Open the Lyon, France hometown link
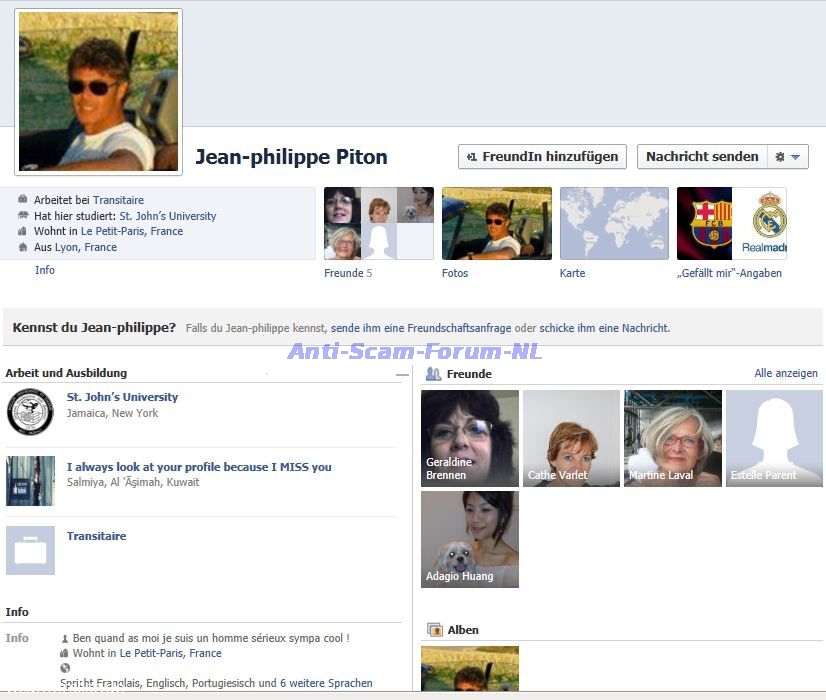826x700 pixels. pyautogui.click(x=86, y=247)
